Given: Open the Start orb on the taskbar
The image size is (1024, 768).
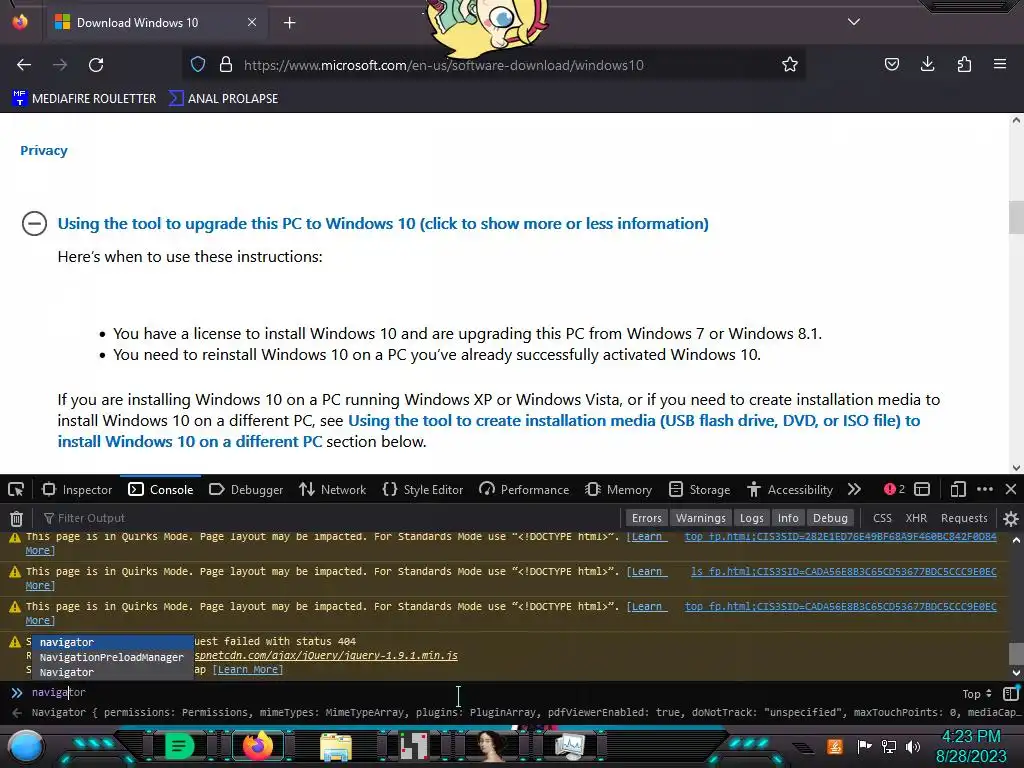Looking at the screenshot, I should tap(26, 746).
